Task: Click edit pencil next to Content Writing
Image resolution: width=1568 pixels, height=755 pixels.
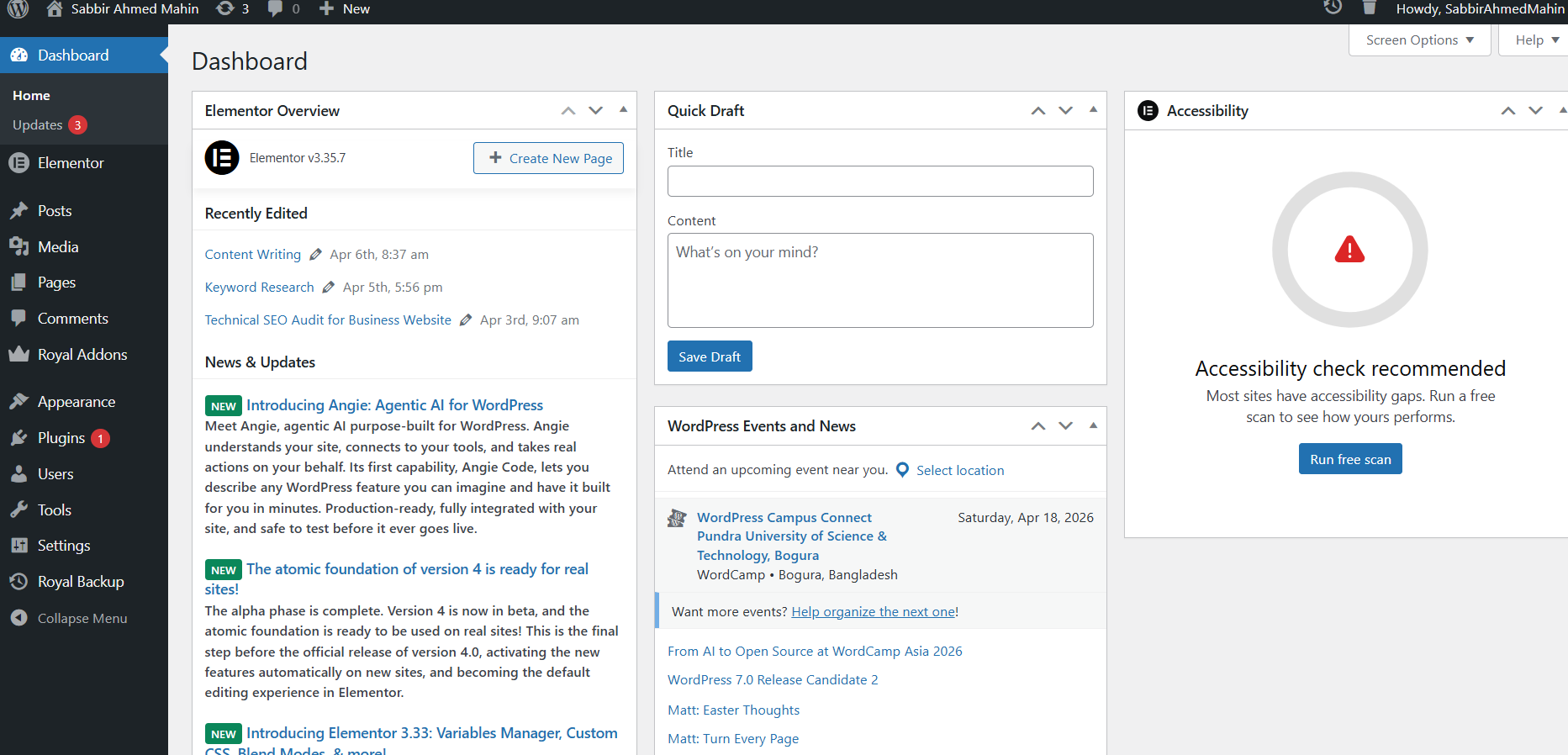Action: (315, 254)
